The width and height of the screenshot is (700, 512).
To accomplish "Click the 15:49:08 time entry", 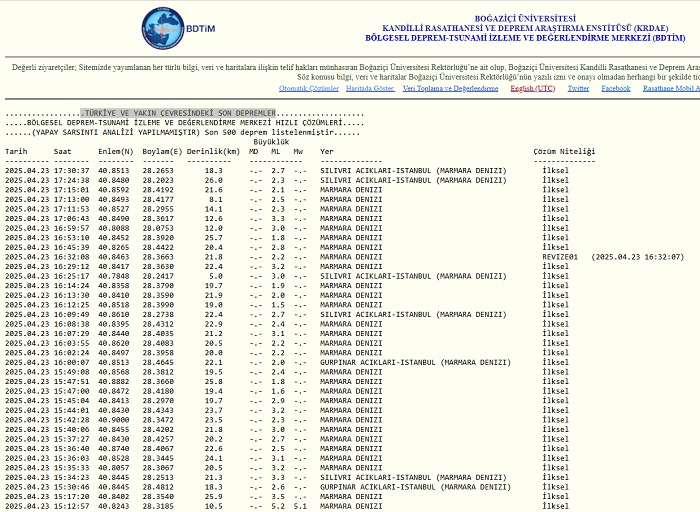I will [x=71, y=372].
